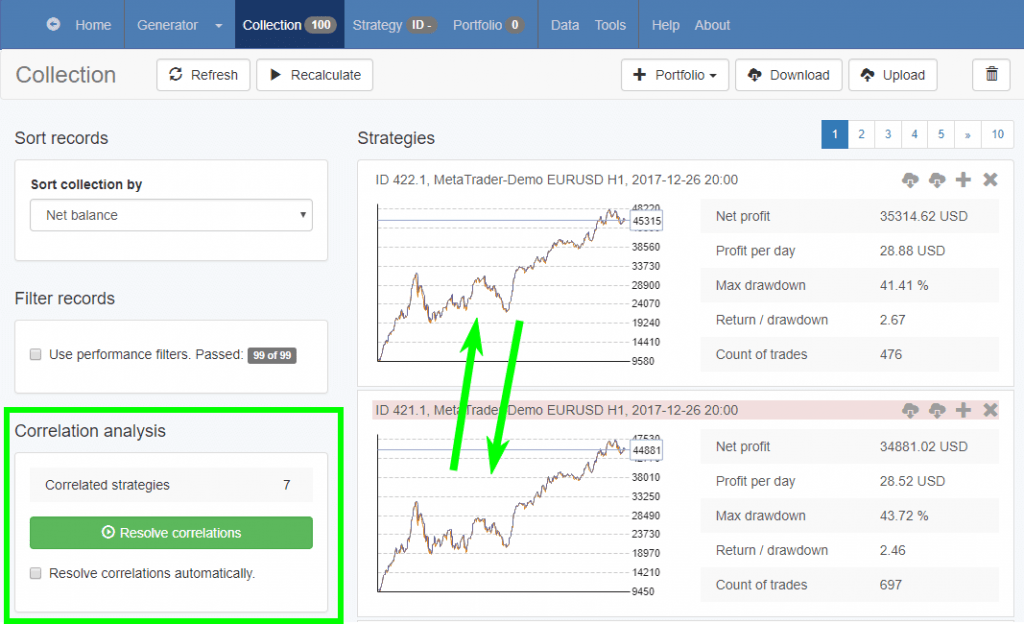
Task: Click the Recalculate button
Action: [x=315, y=75]
